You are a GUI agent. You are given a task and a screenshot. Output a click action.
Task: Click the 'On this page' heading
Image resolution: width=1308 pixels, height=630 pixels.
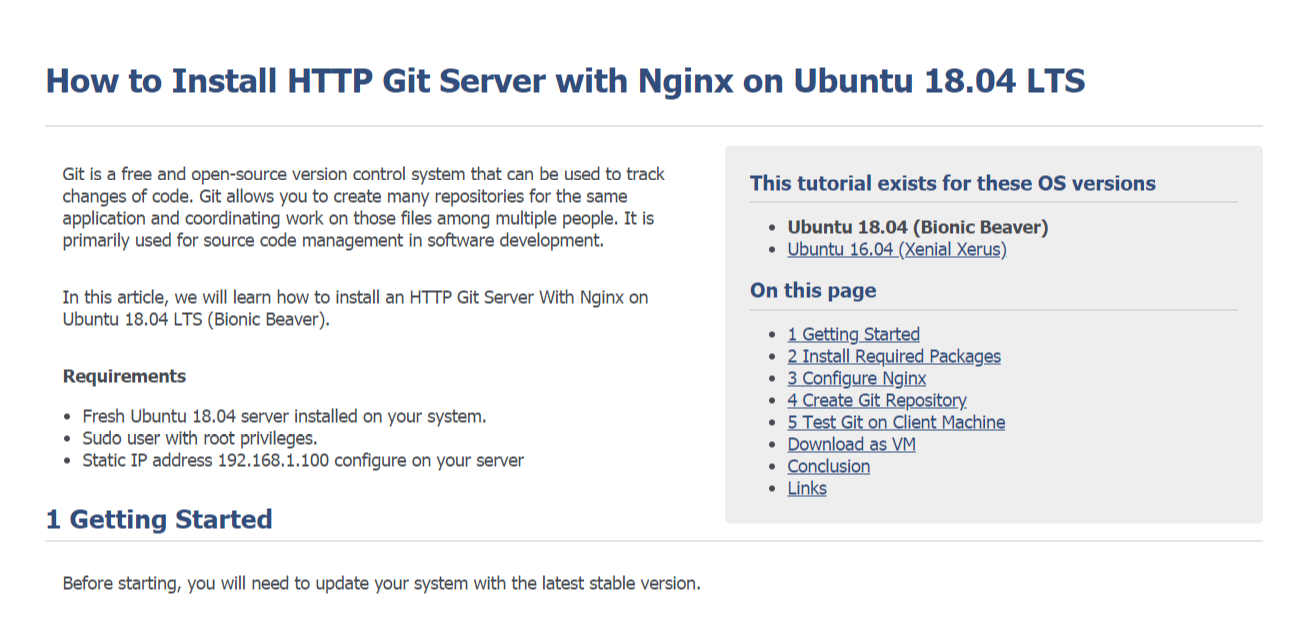(813, 291)
